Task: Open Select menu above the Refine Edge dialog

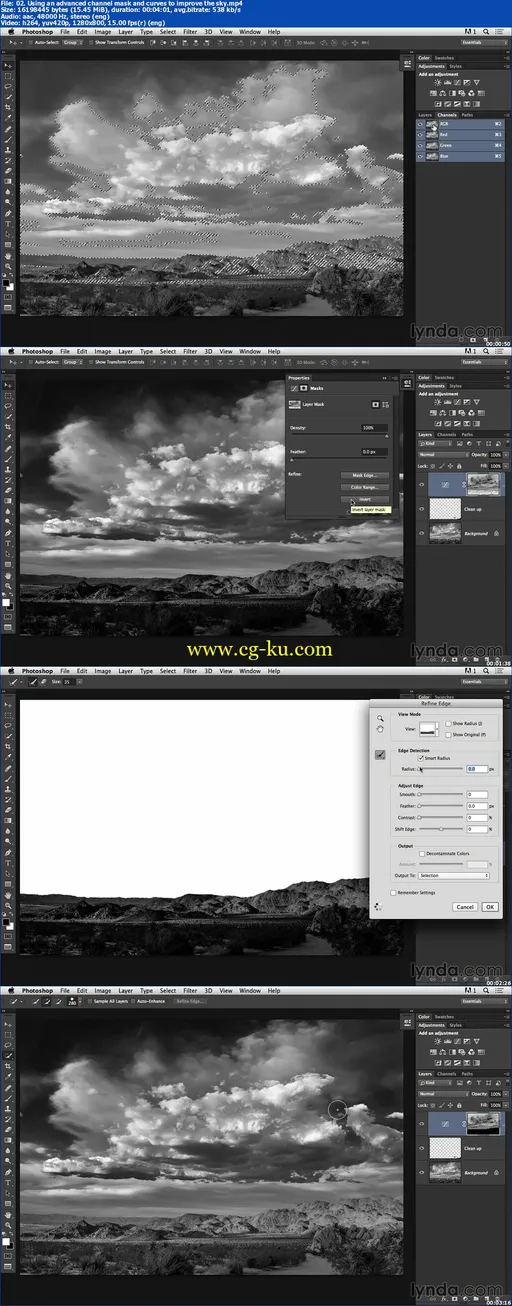Action: coord(167,671)
